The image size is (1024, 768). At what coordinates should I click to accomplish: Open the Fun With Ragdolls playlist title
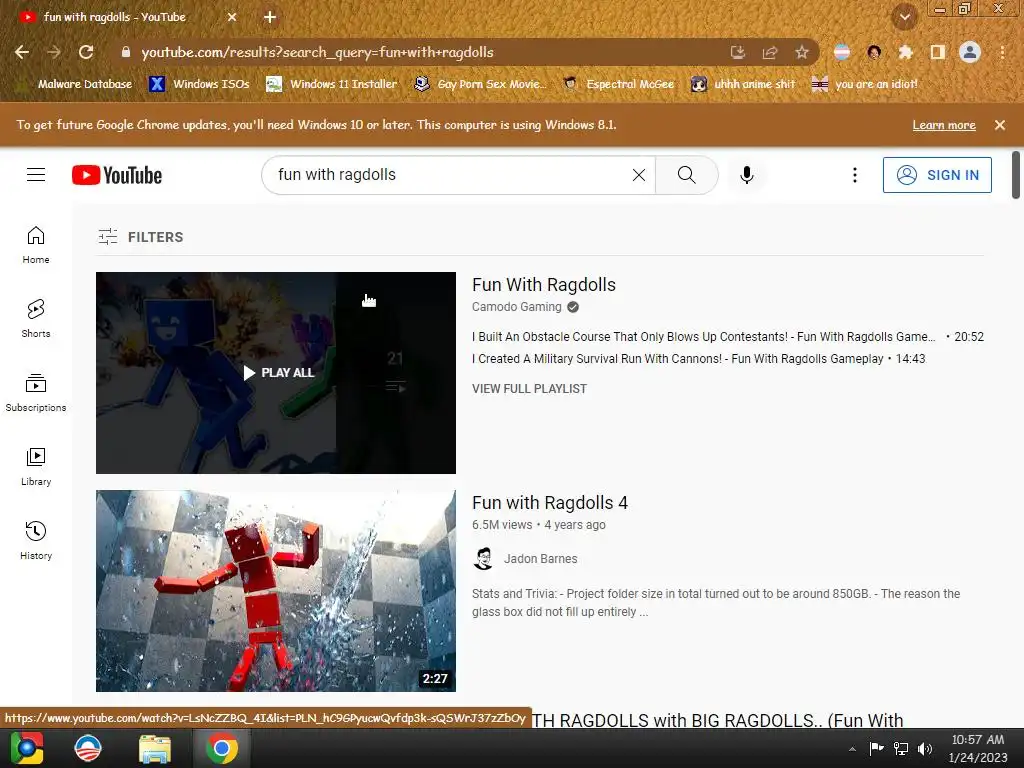[x=544, y=285]
